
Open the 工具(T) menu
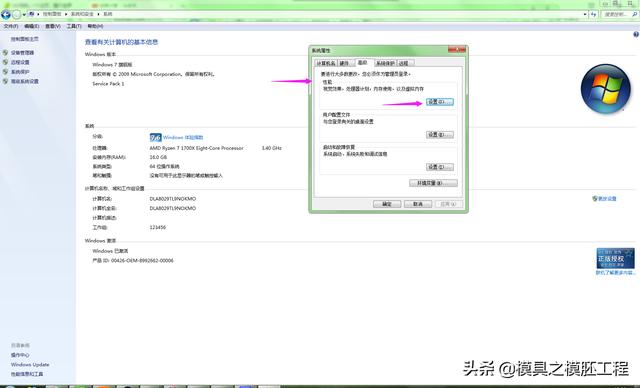74,26
